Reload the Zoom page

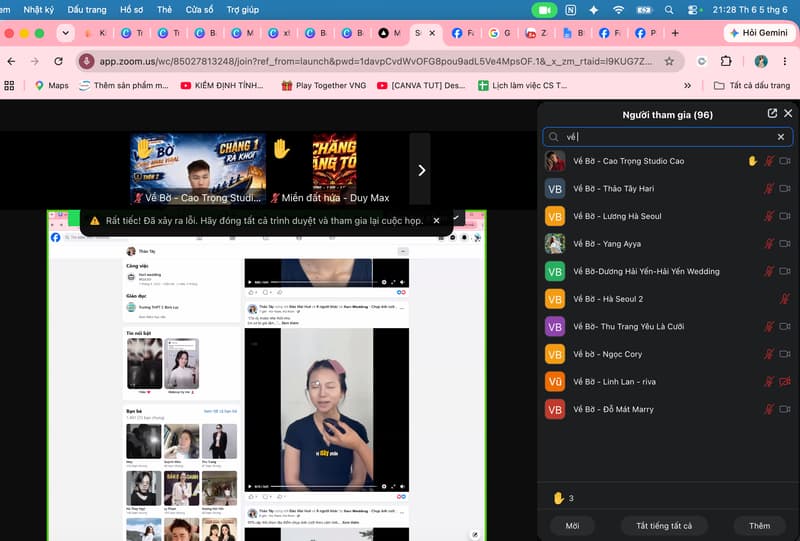pyautogui.click(x=59, y=61)
